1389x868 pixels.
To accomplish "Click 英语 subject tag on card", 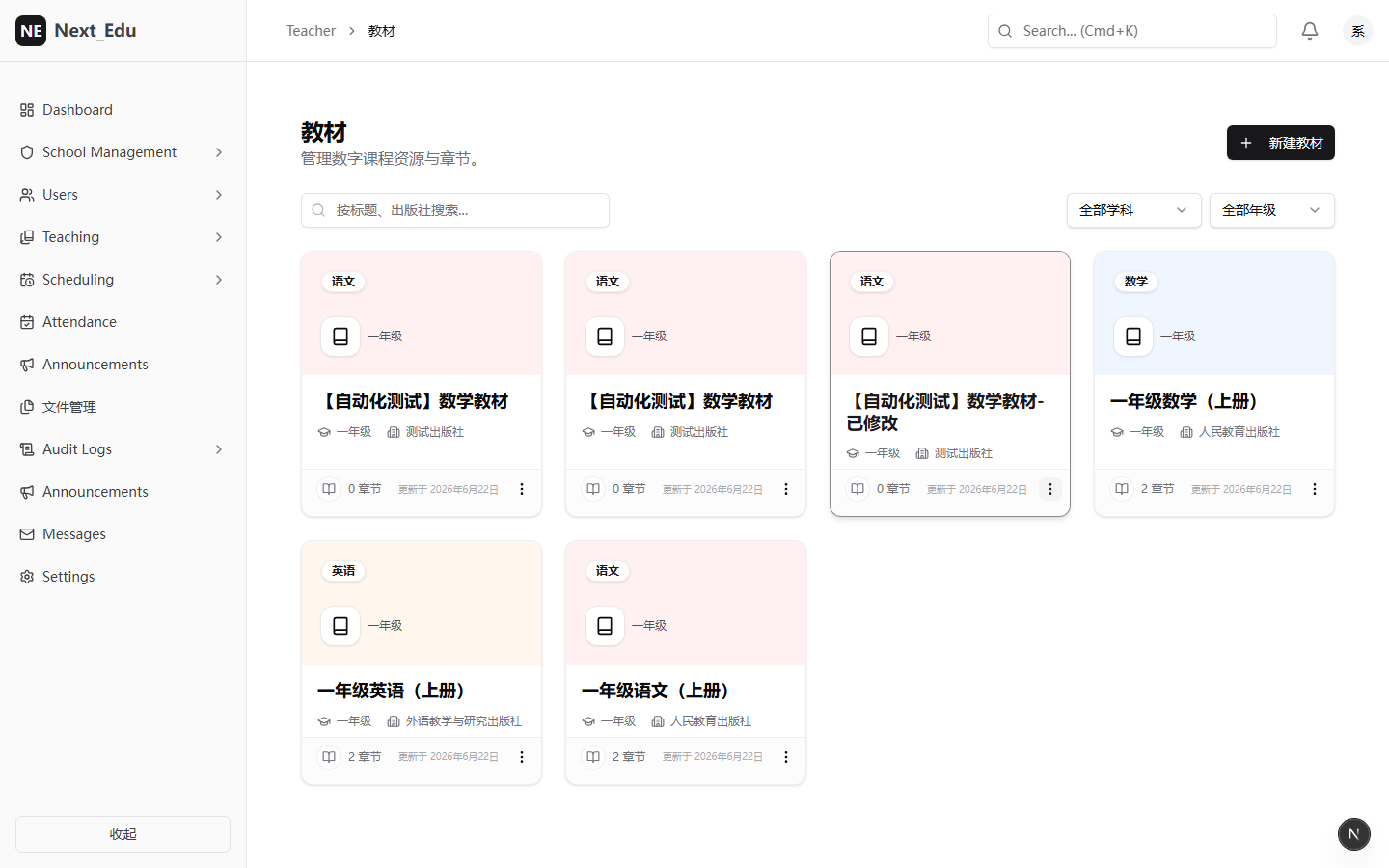I will coord(343,571).
